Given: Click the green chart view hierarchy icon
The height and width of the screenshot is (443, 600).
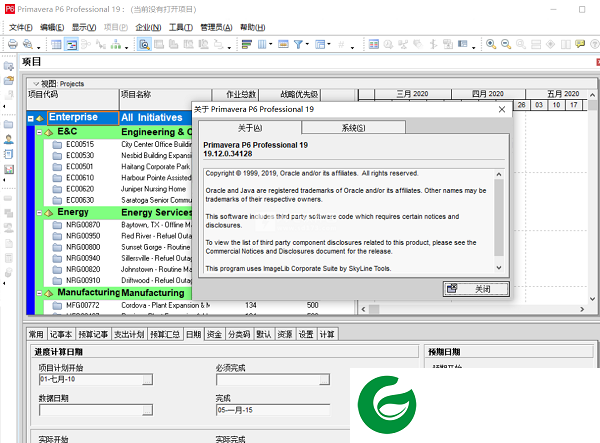Looking at the screenshot, I should (x=116, y=44).
